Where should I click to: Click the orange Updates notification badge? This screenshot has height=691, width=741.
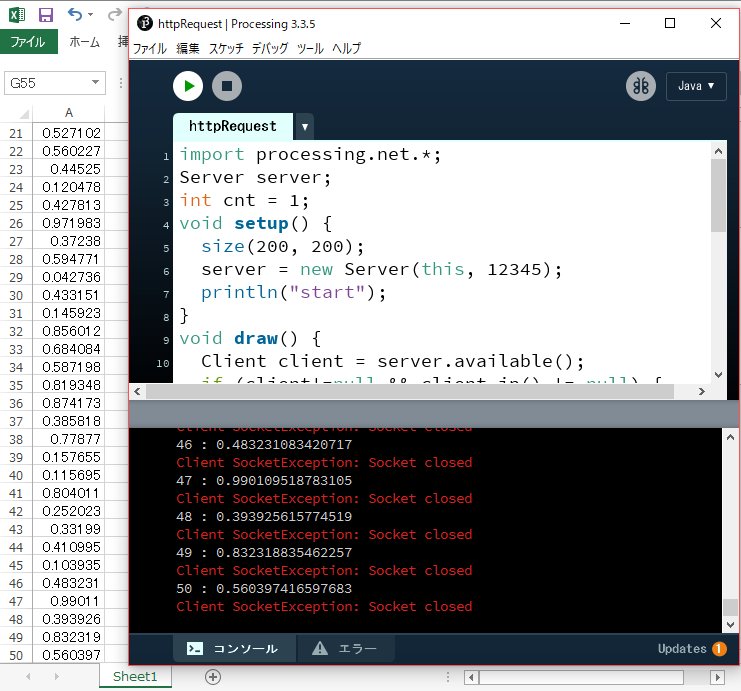719,649
